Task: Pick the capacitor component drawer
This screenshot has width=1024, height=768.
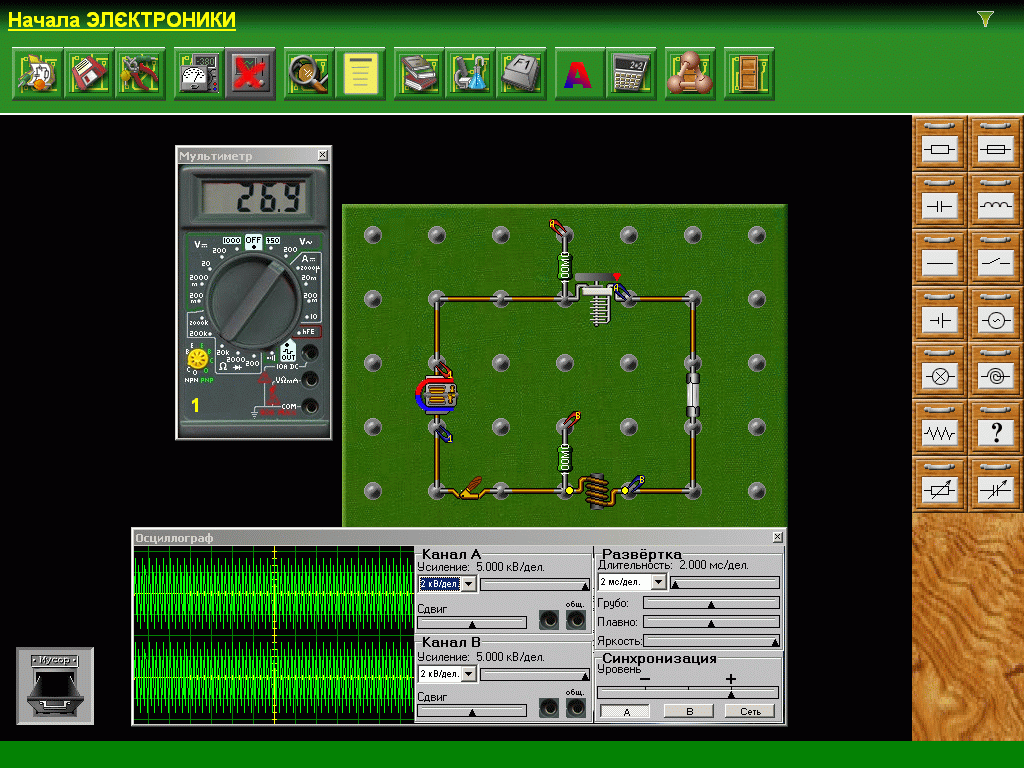Action: click(940, 207)
